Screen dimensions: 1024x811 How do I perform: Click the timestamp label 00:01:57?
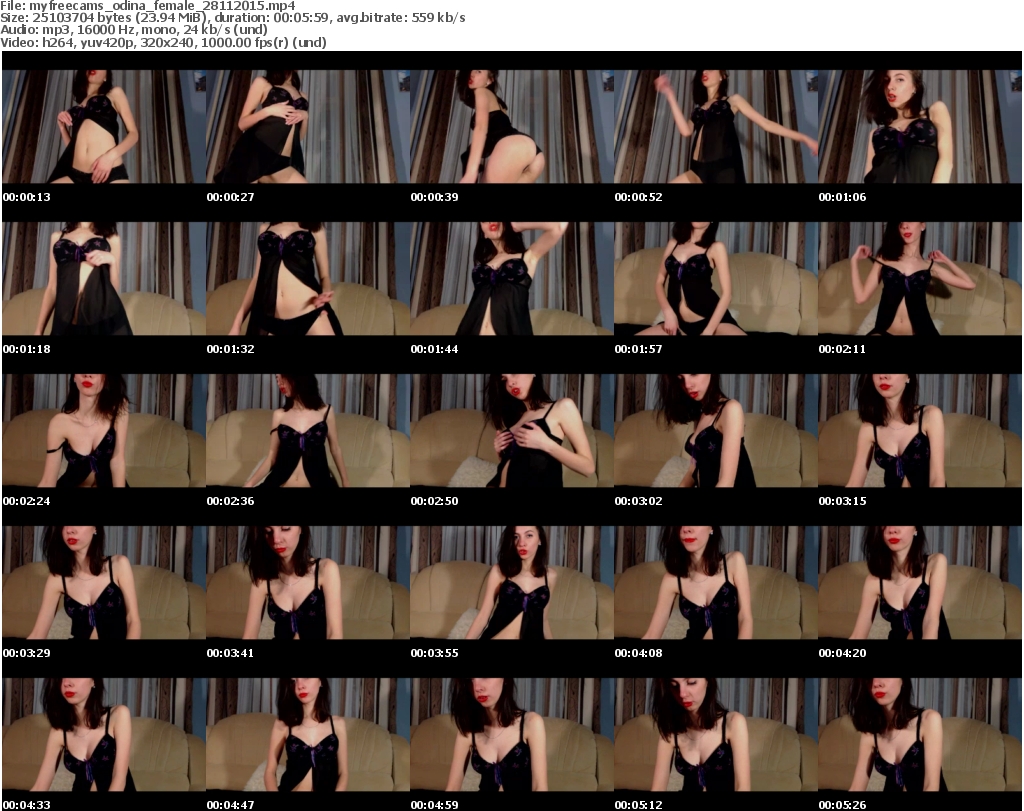click(639, 349)
